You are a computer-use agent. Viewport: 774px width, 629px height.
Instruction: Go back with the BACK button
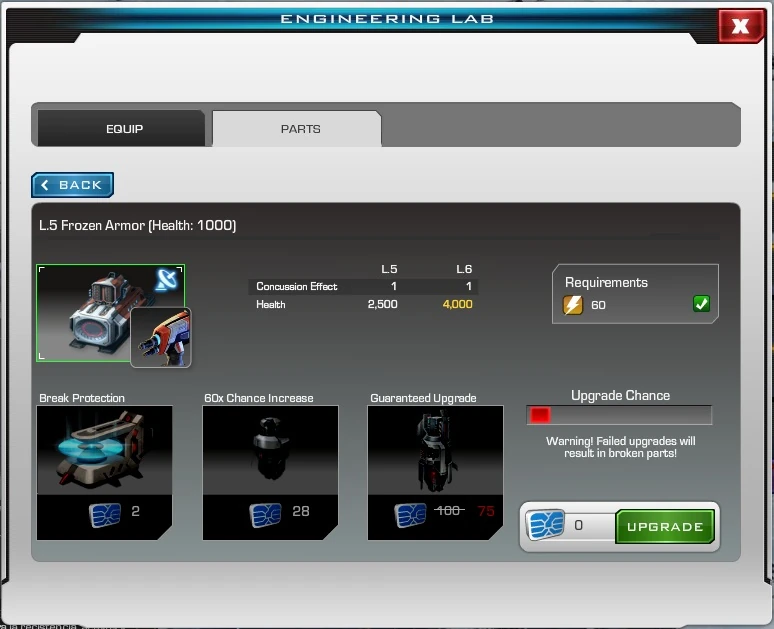tap(73, 185)
